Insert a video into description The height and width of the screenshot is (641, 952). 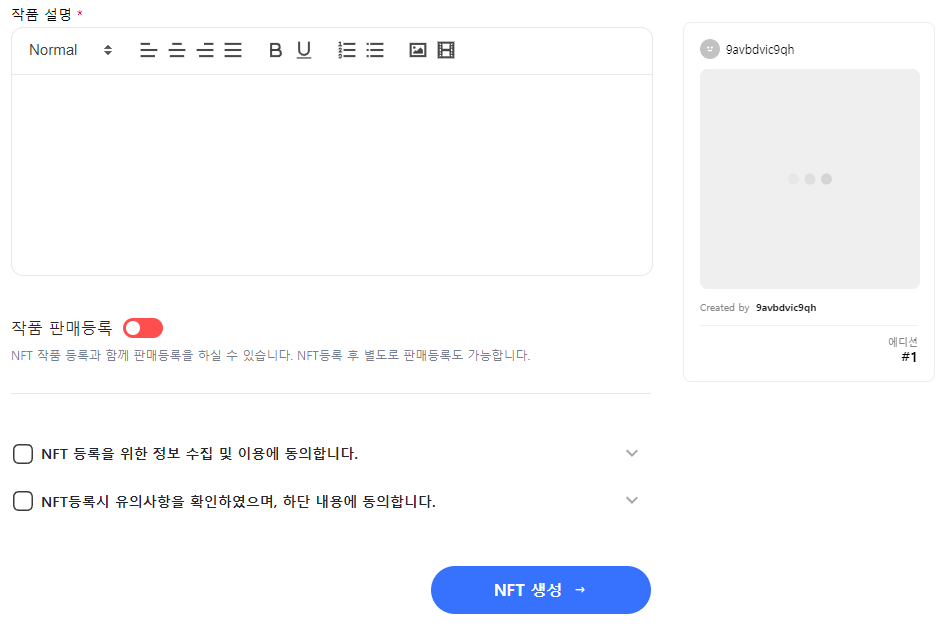[446, 50]
